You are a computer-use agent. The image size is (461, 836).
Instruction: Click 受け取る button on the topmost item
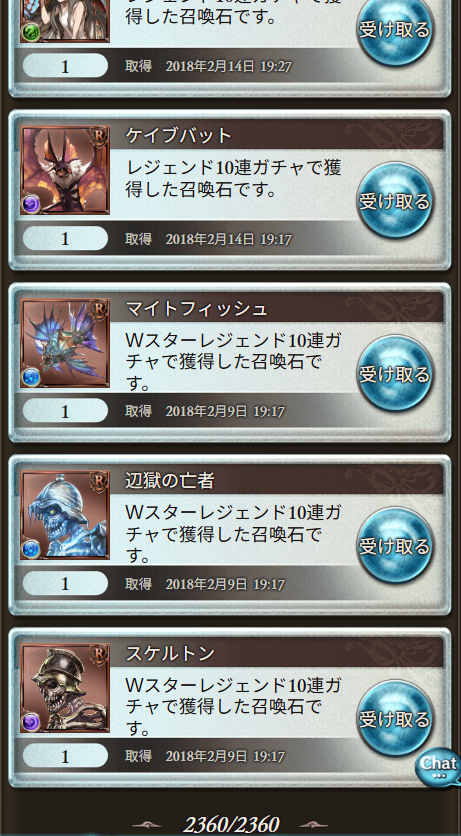coord(394,29)
